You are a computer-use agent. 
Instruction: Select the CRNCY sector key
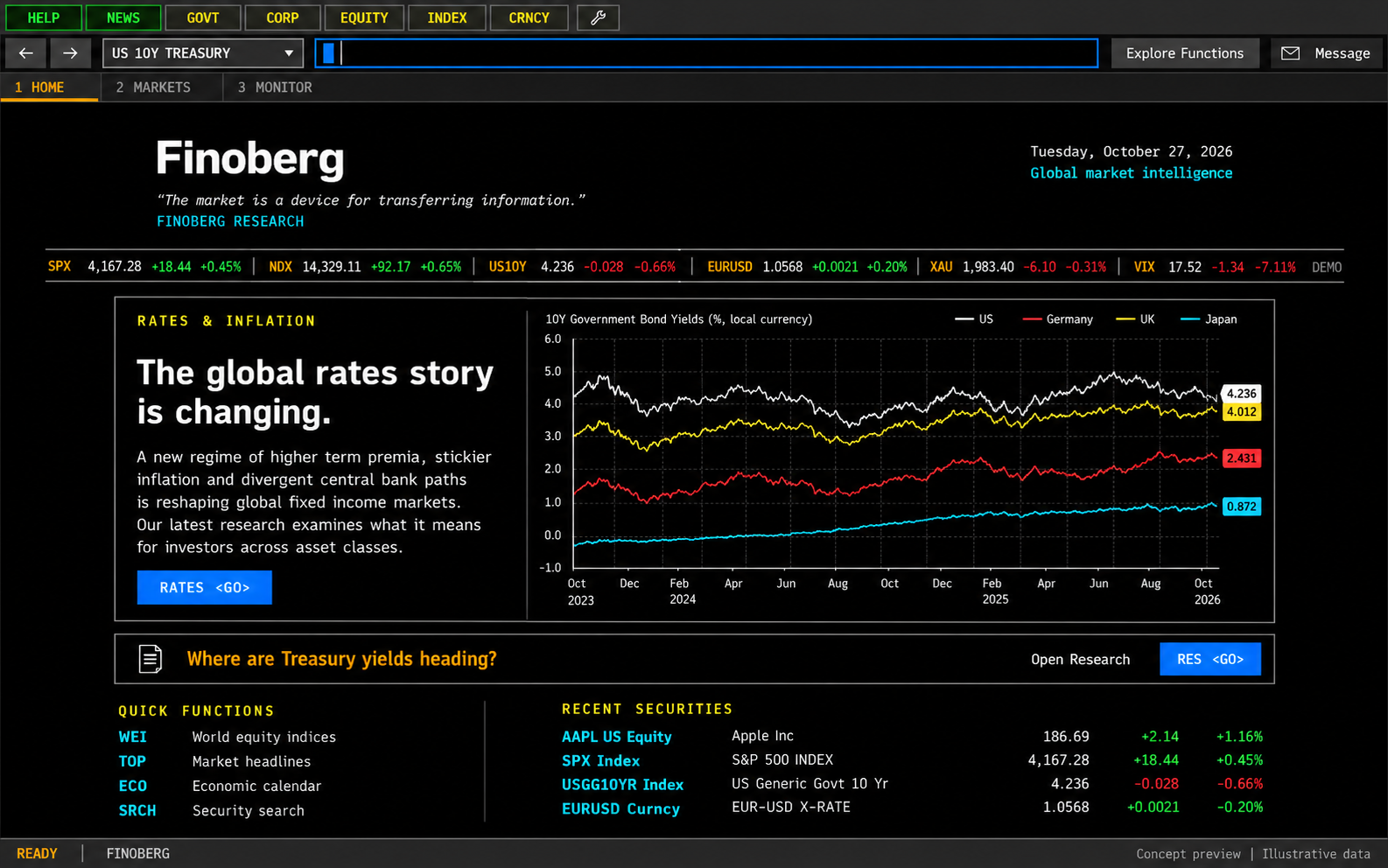tap(529, 17)
